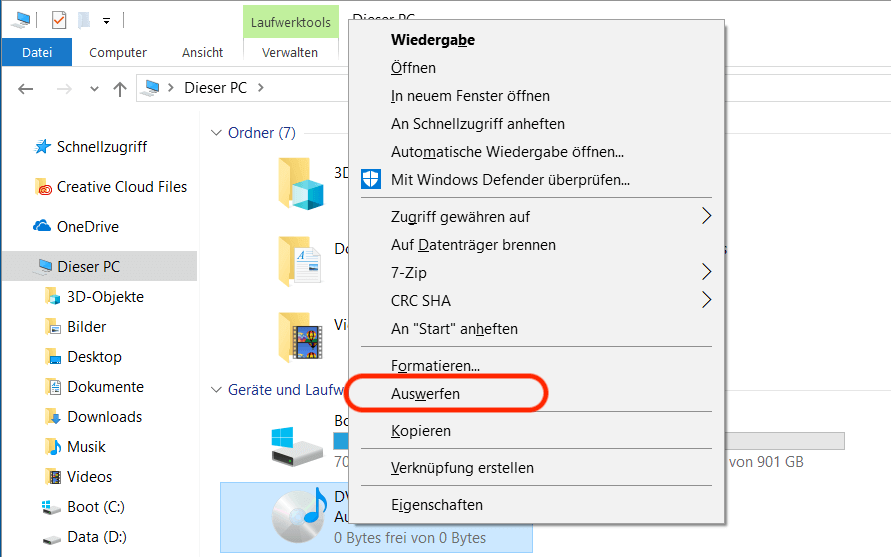
Task: Collapse the Geräte und Laufwerke group
Action: [x=216, y=390]
